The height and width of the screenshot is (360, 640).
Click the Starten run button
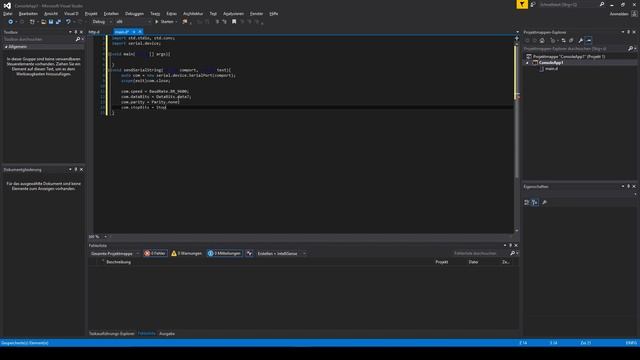(164, 22)
